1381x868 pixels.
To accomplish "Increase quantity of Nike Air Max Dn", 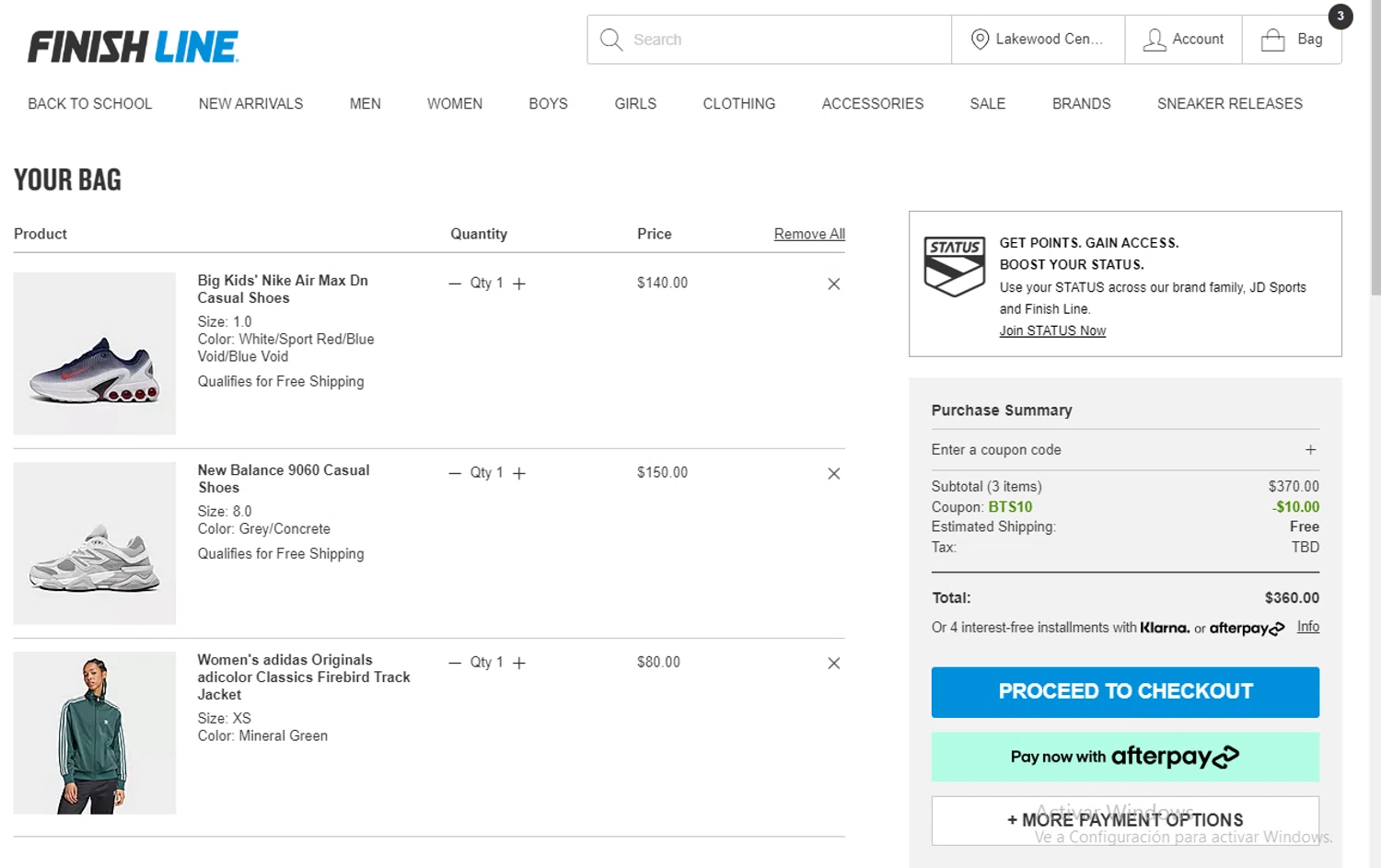I will click(x=519, y=284).
